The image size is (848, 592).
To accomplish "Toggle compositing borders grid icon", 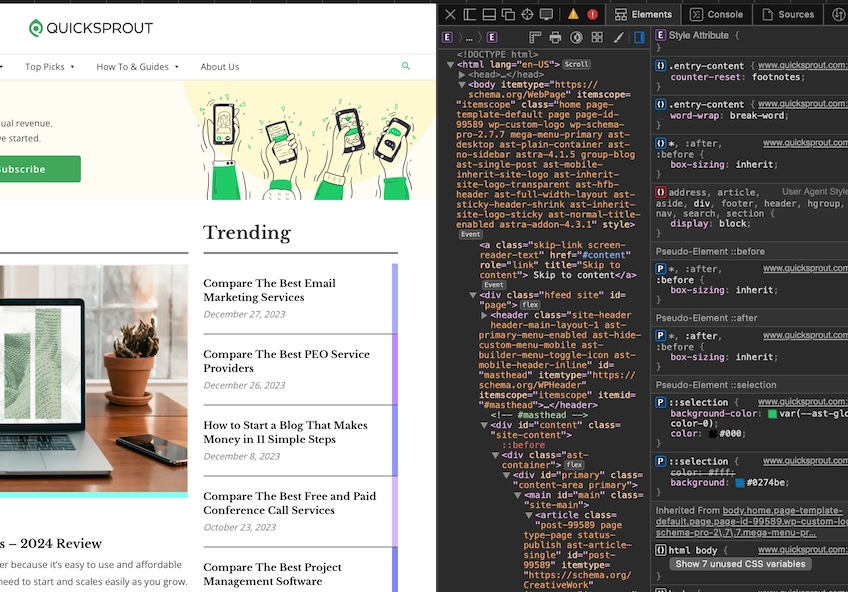I will (x=597, y=37).
